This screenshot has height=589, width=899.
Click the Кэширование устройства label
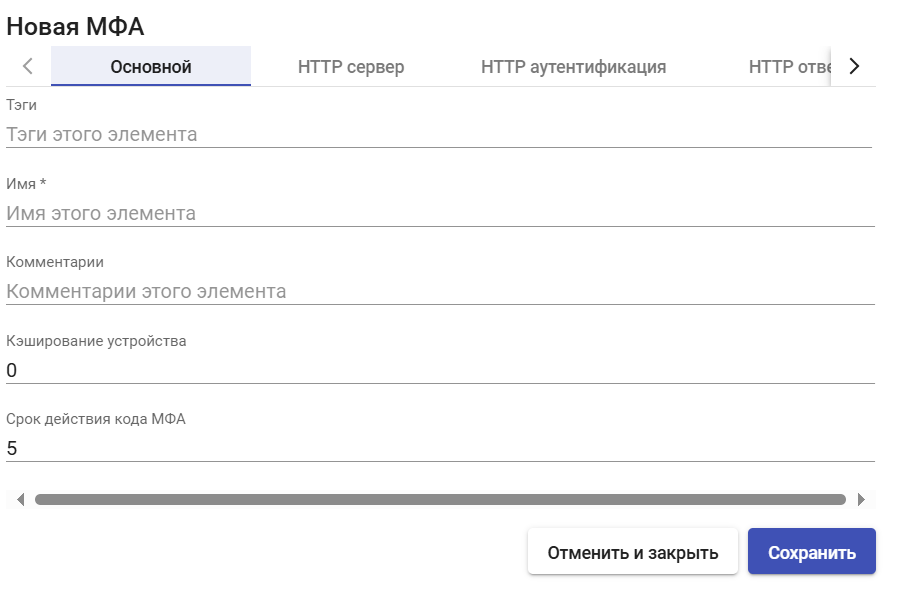[x=96, y=341]
